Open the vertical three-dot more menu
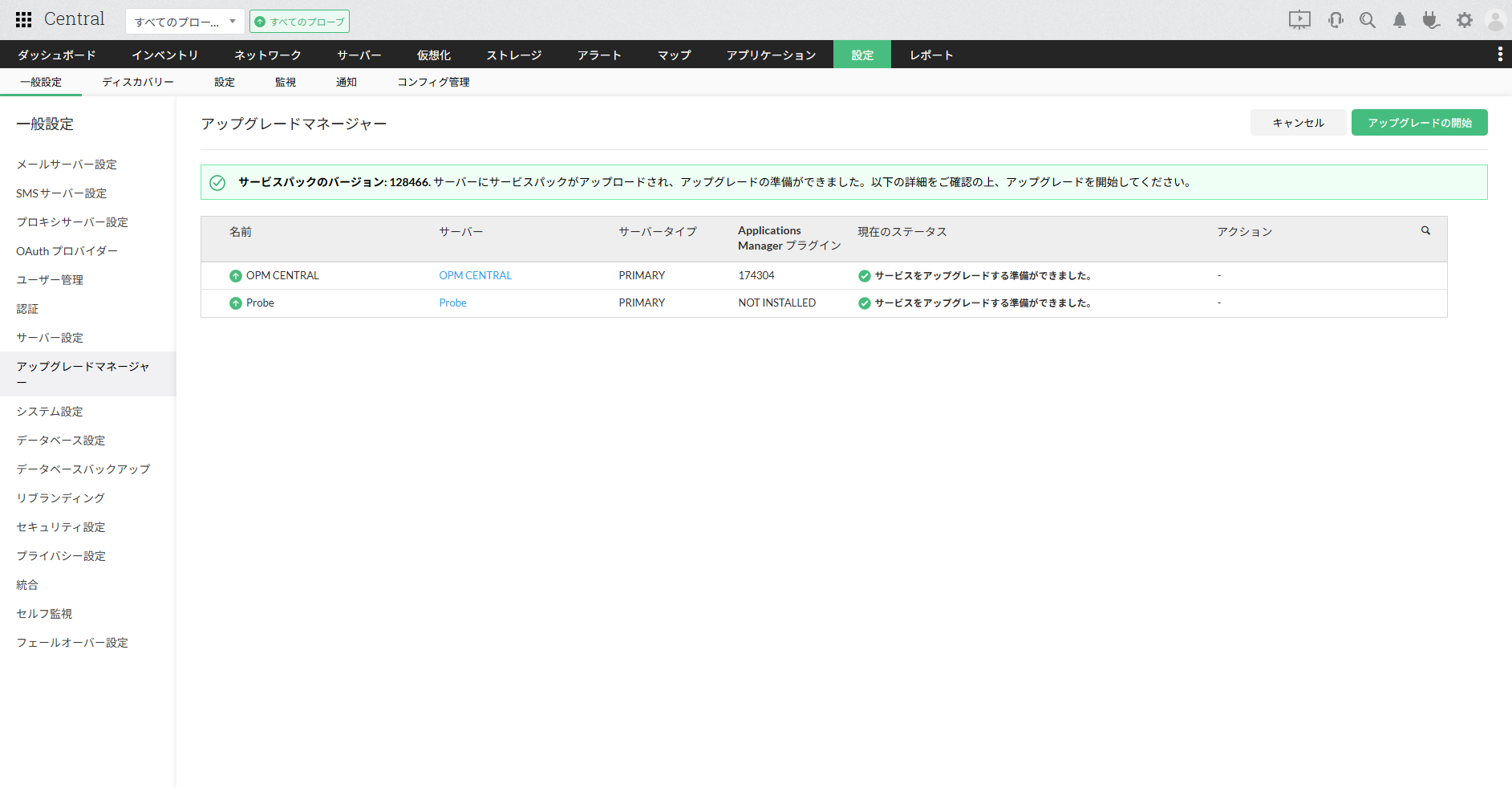This screenshot has height=788, width=1512. point(1499,54)
